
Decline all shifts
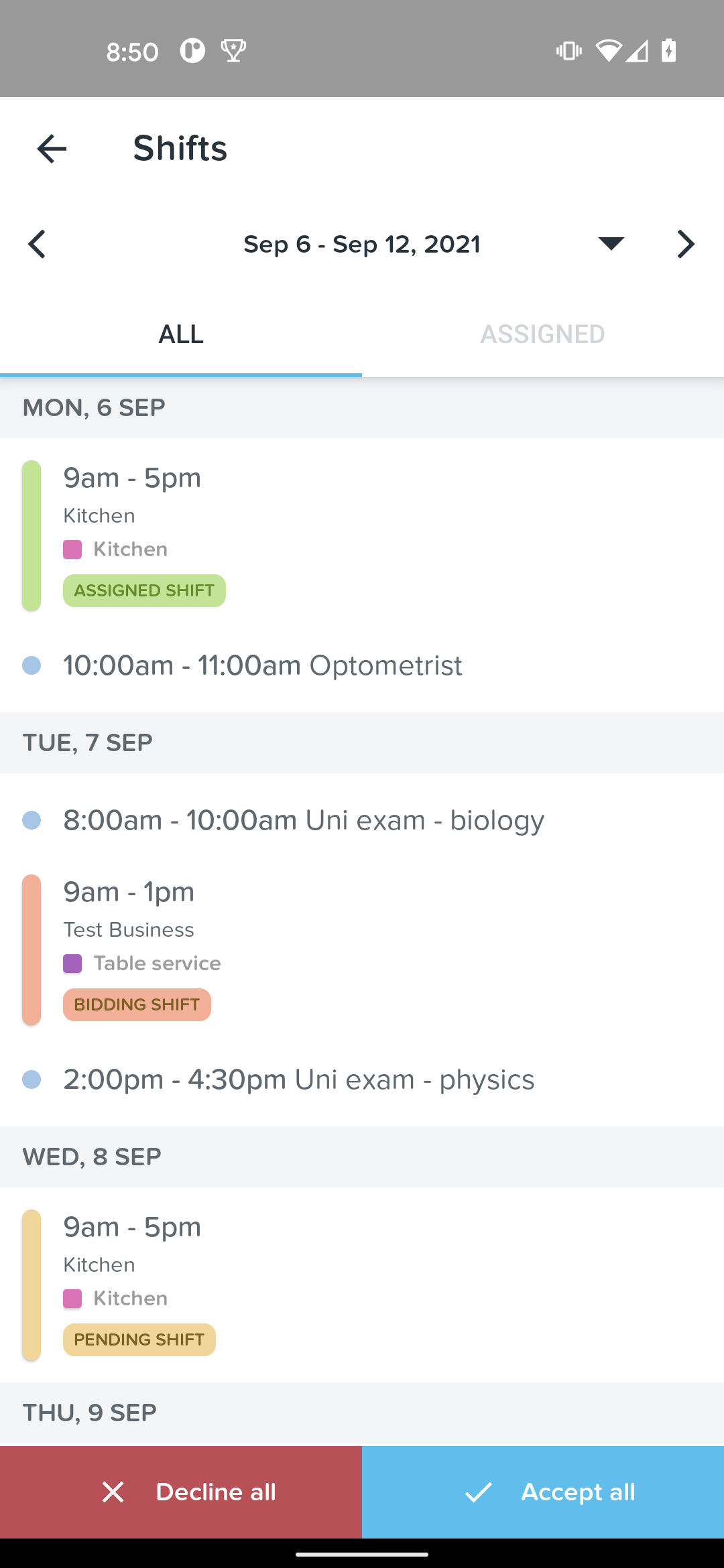pos(181,1492)
